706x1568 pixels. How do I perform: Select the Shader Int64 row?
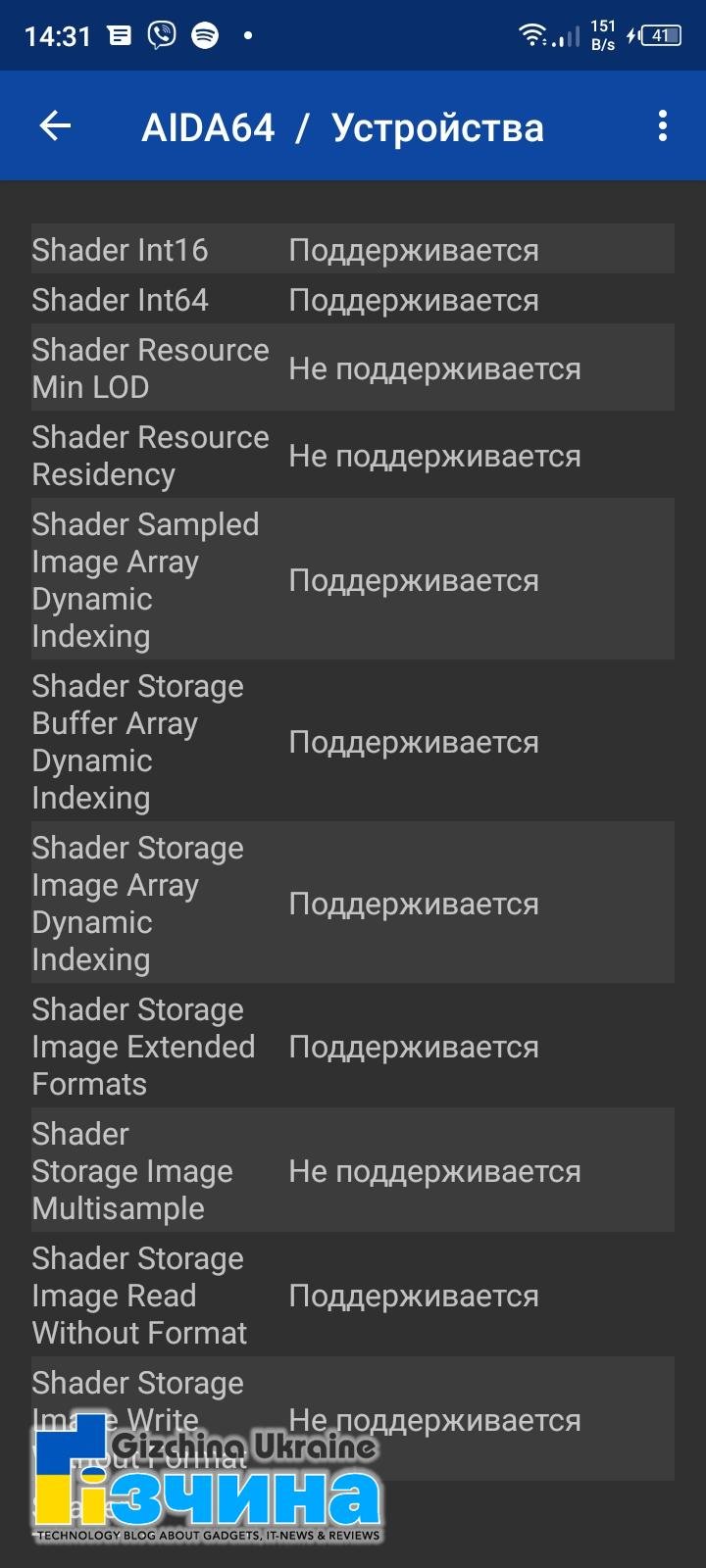pos(353,299)
